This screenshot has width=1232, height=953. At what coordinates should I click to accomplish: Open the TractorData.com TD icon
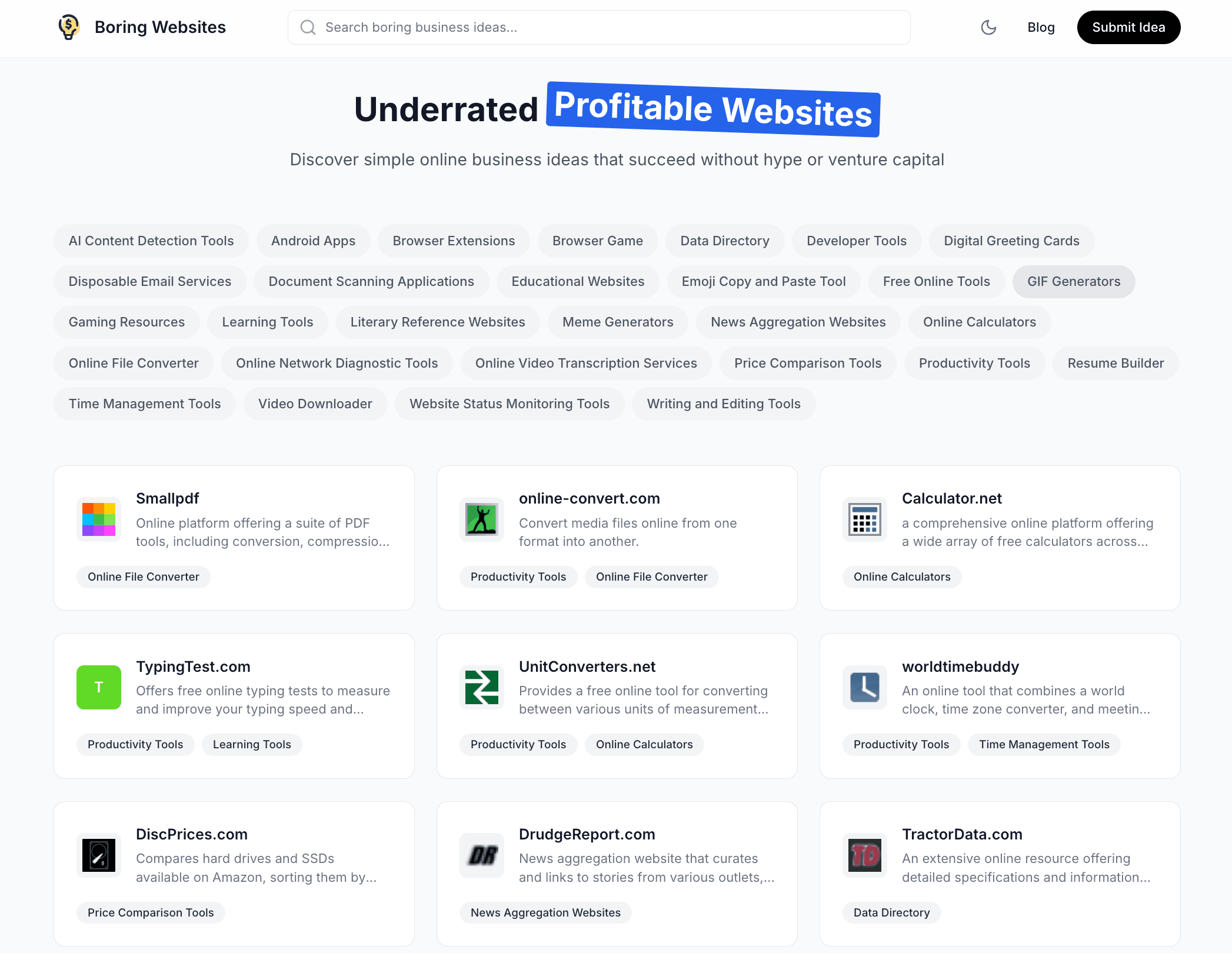865,855
